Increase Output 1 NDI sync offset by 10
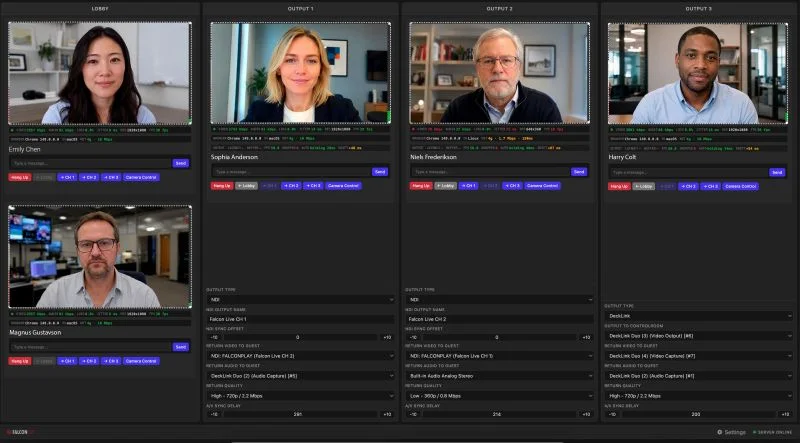 coord(387,337)
